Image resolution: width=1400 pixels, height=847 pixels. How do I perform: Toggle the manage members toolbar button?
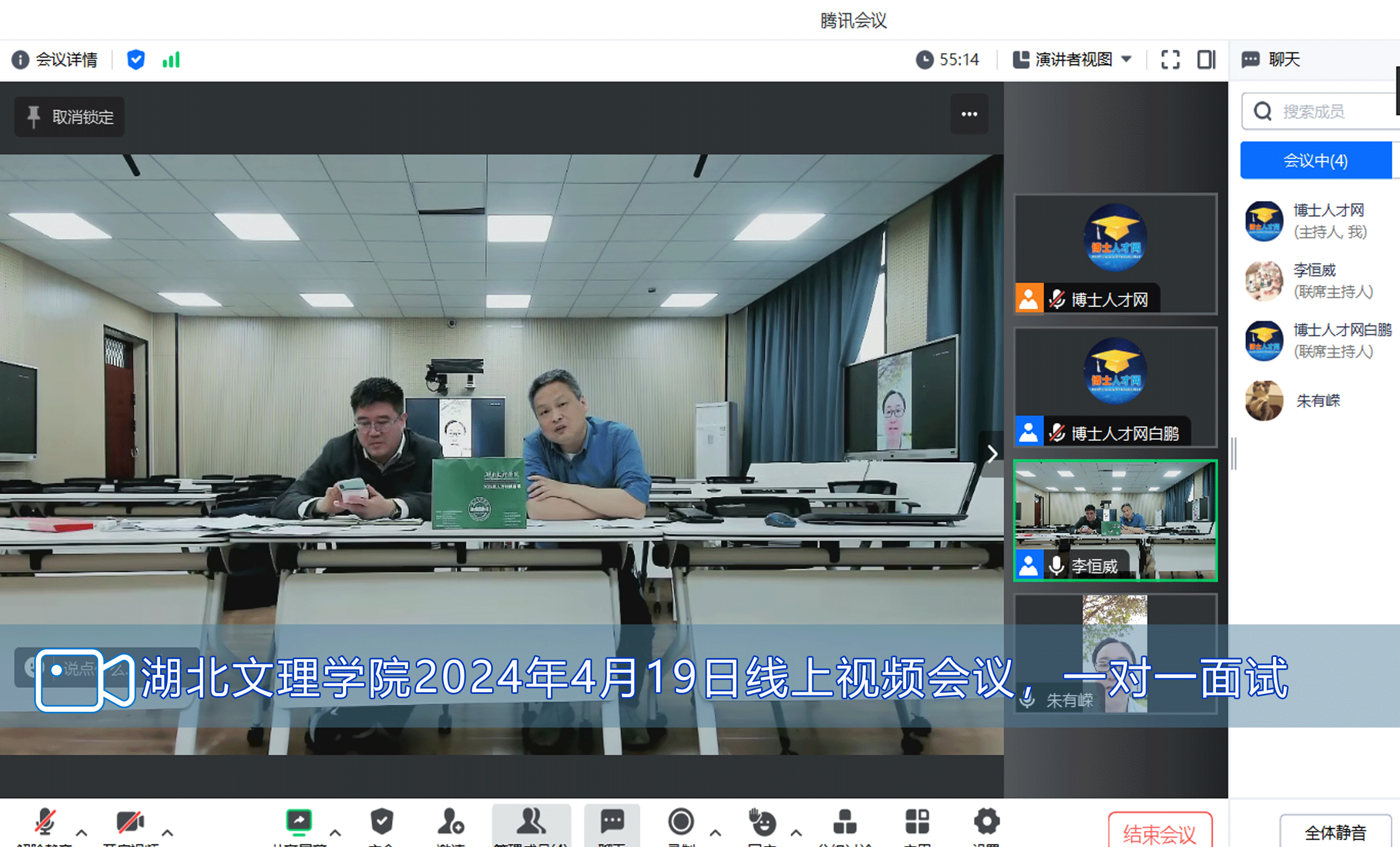tap(531, 825)
